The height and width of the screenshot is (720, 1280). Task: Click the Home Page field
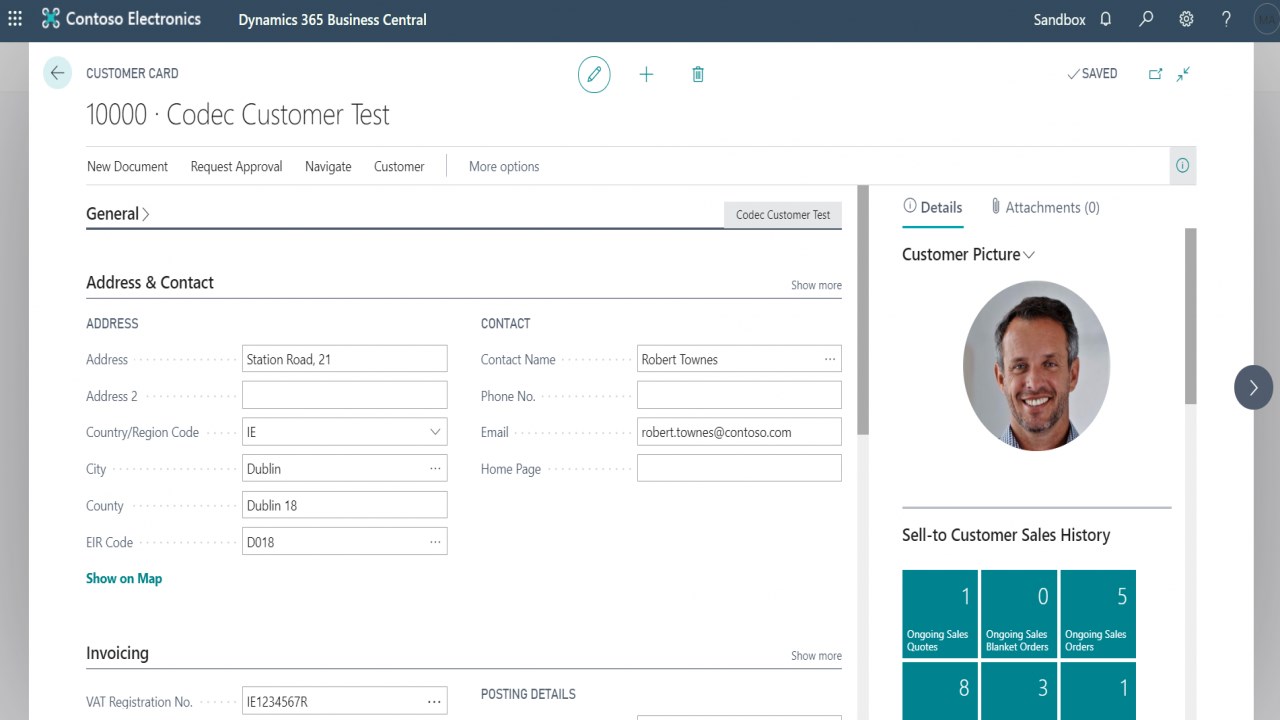pyautogui.click(x=739, y=468)
